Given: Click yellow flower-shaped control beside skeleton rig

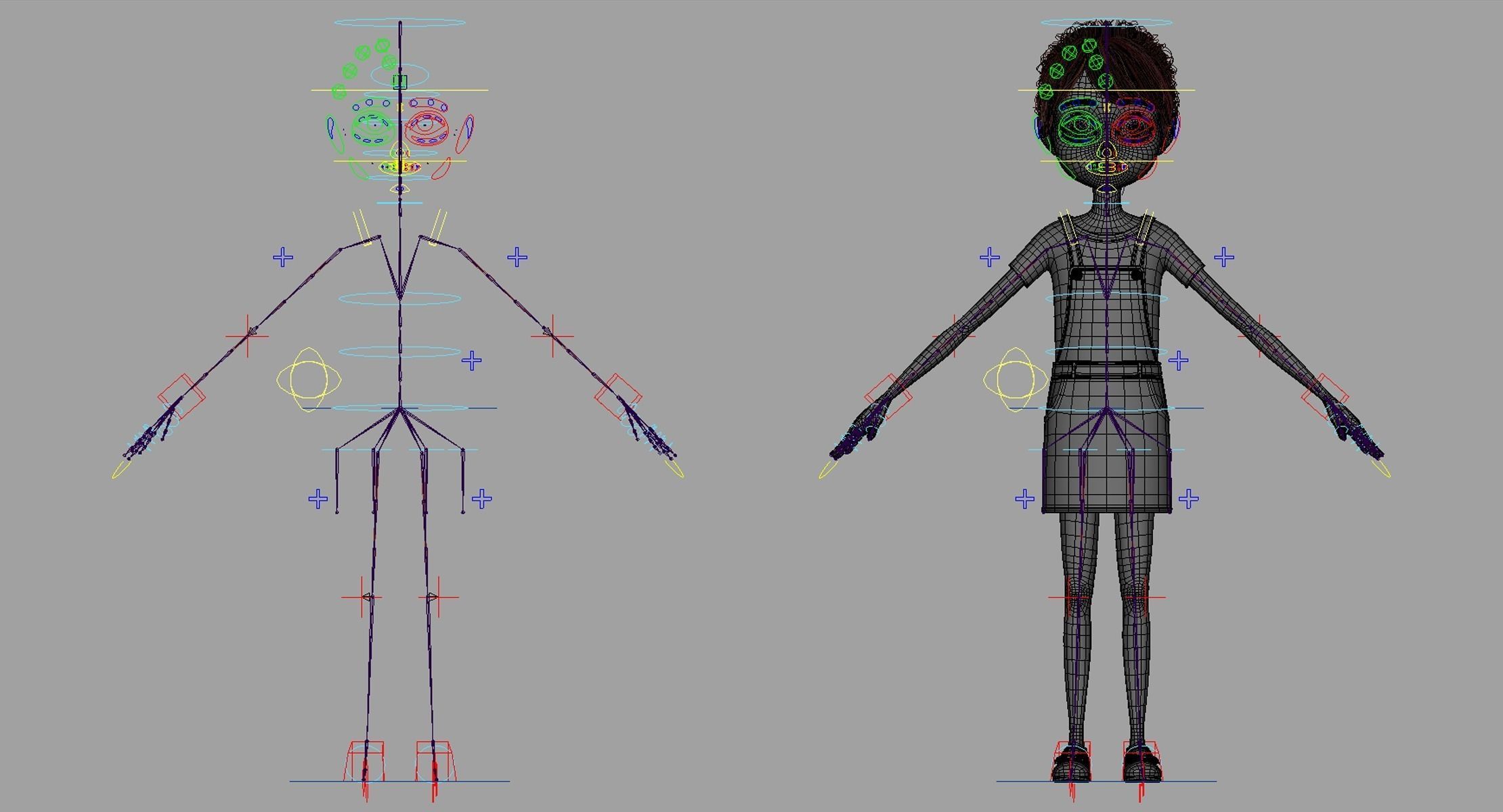Looking at the screenshot, I should click(309, 380).
